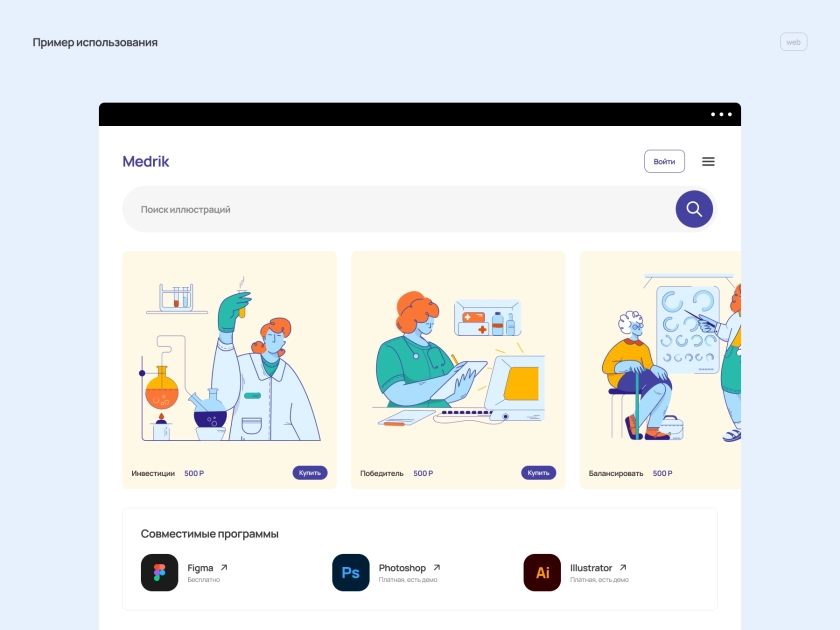Focus the Поиск иллюстраций search field

(399, 209)
